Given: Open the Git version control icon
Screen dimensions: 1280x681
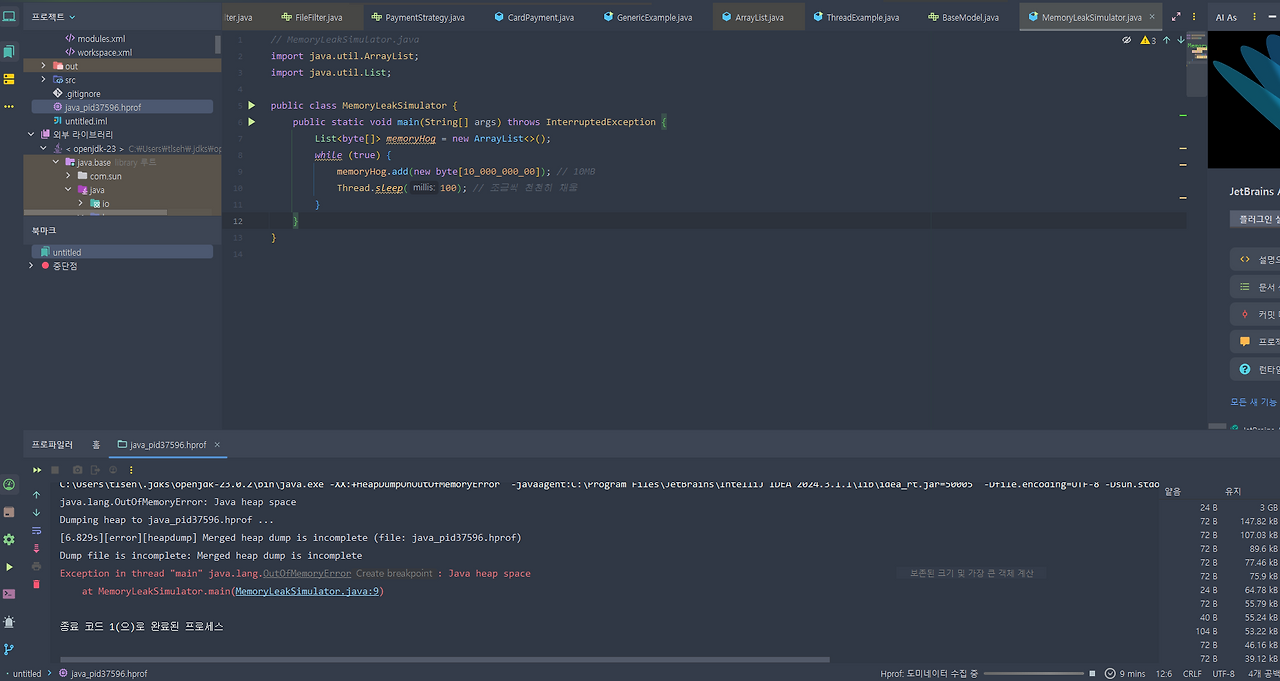Looking at the screenshot, I should coord(8,648).
